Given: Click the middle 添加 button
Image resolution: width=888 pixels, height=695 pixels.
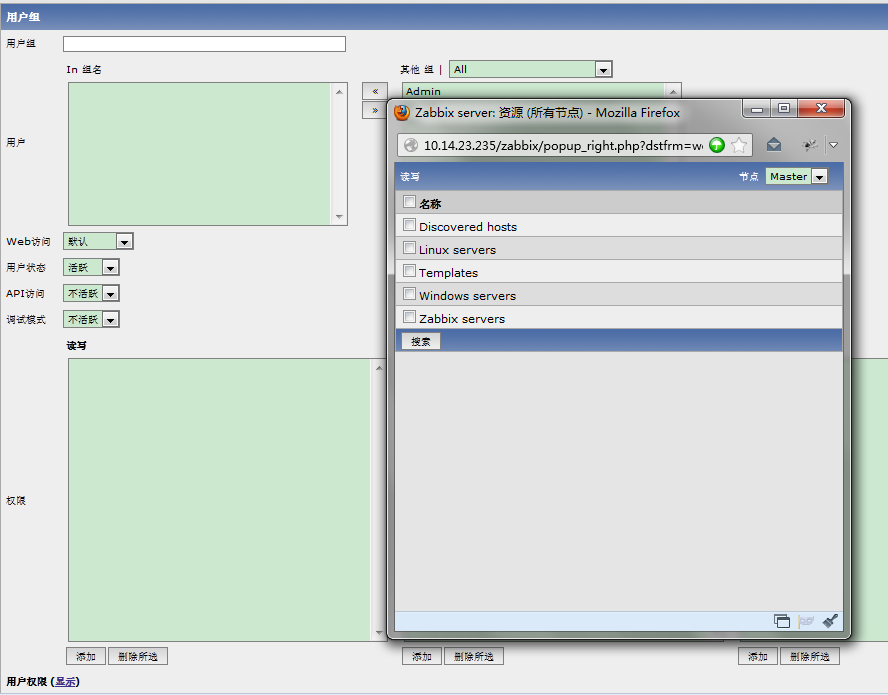Looking at the screenshot, I should [x=422, y=656].
